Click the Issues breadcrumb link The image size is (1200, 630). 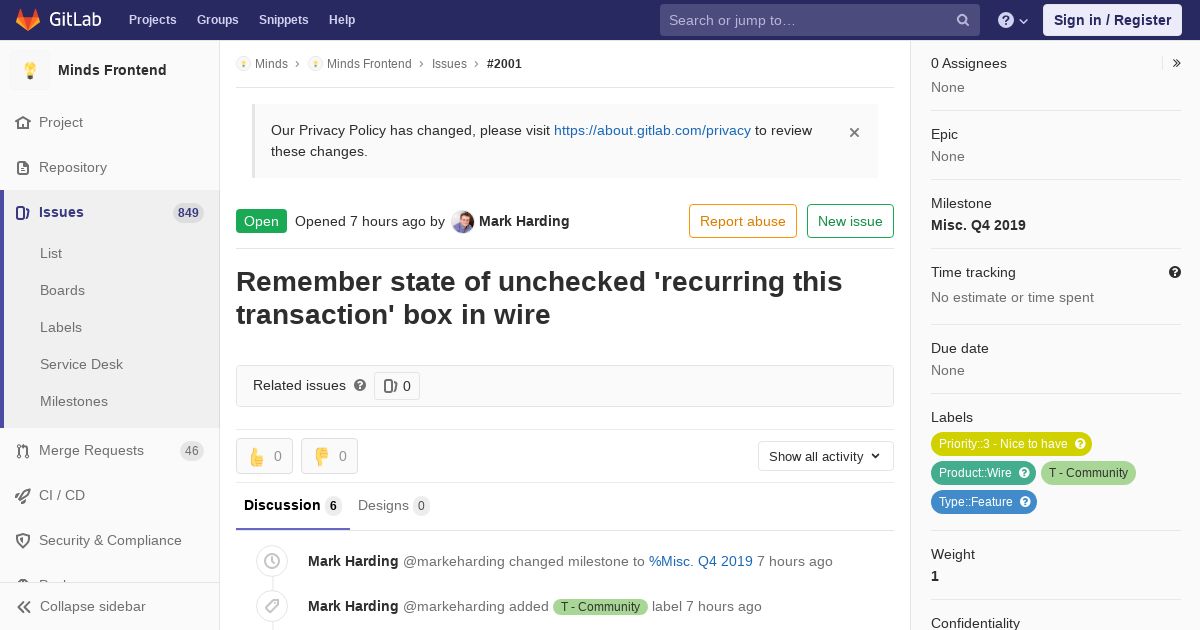[x=449, y=64]
